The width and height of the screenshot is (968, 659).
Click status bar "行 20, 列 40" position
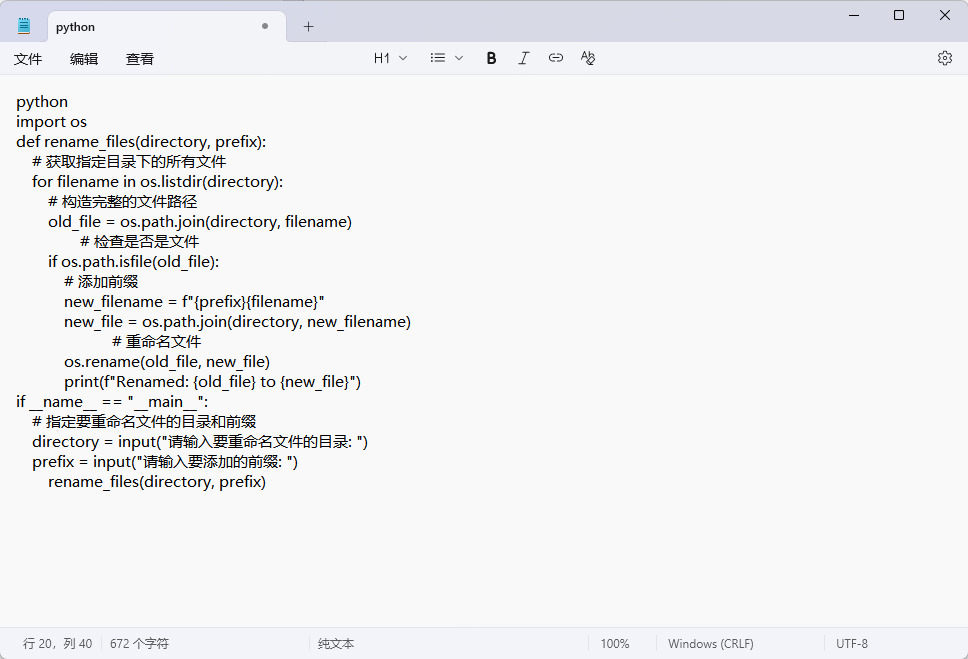(57, 644)
